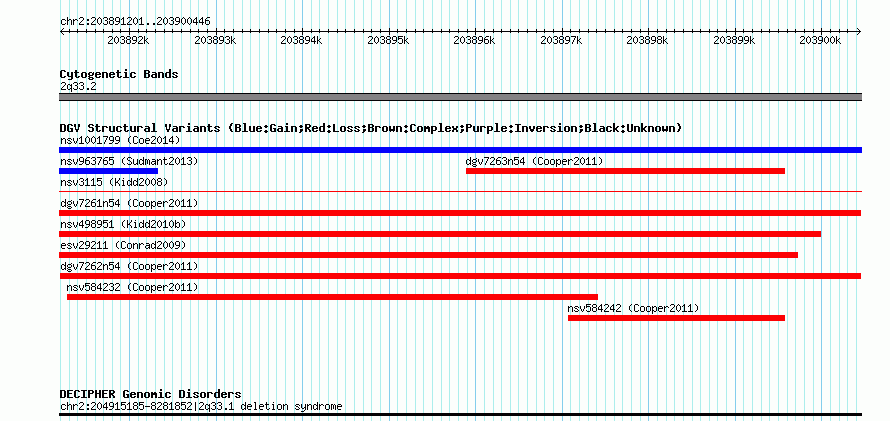890x421 pixels.
Task: Click the red esv29211 variant bar
Action: point(429,255)
